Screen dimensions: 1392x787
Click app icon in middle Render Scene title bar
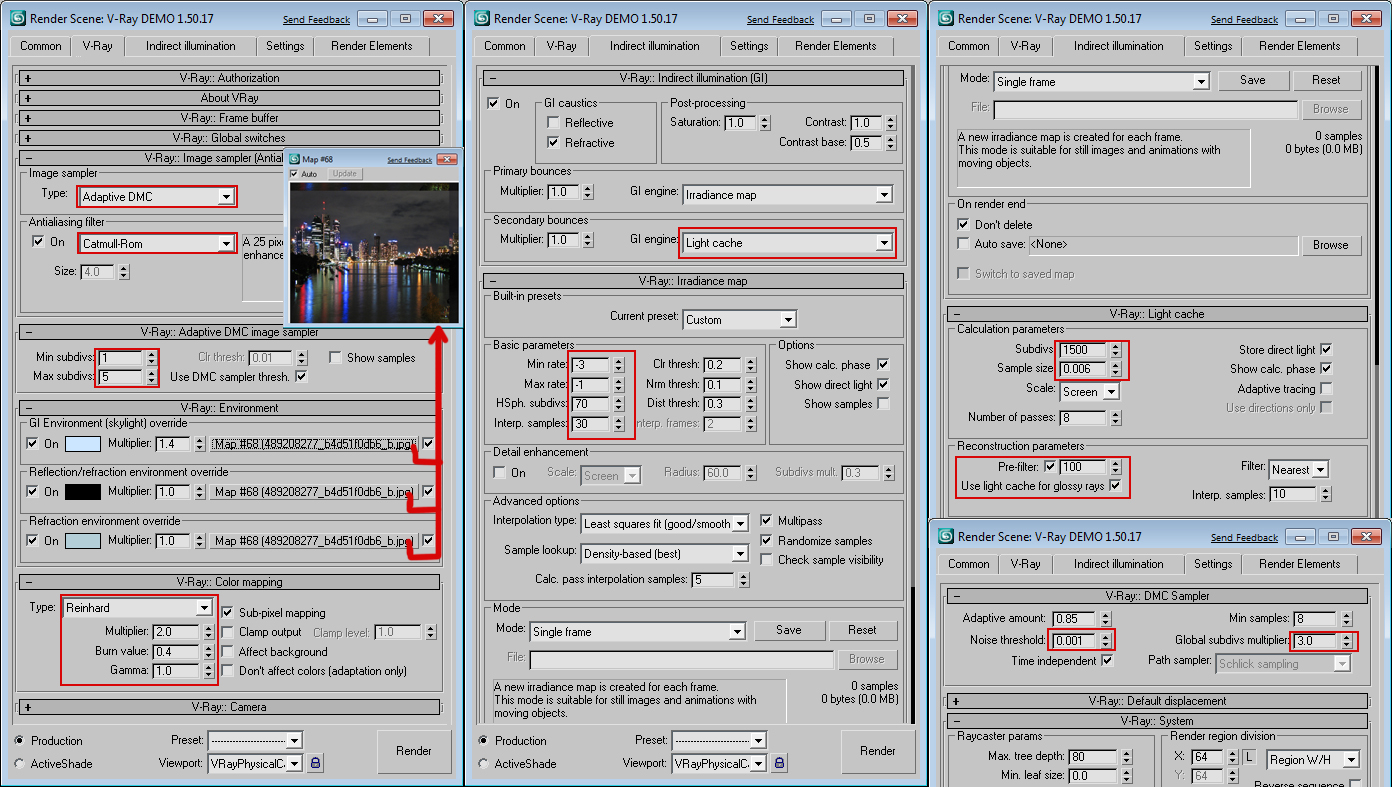(x=482, y=18)
